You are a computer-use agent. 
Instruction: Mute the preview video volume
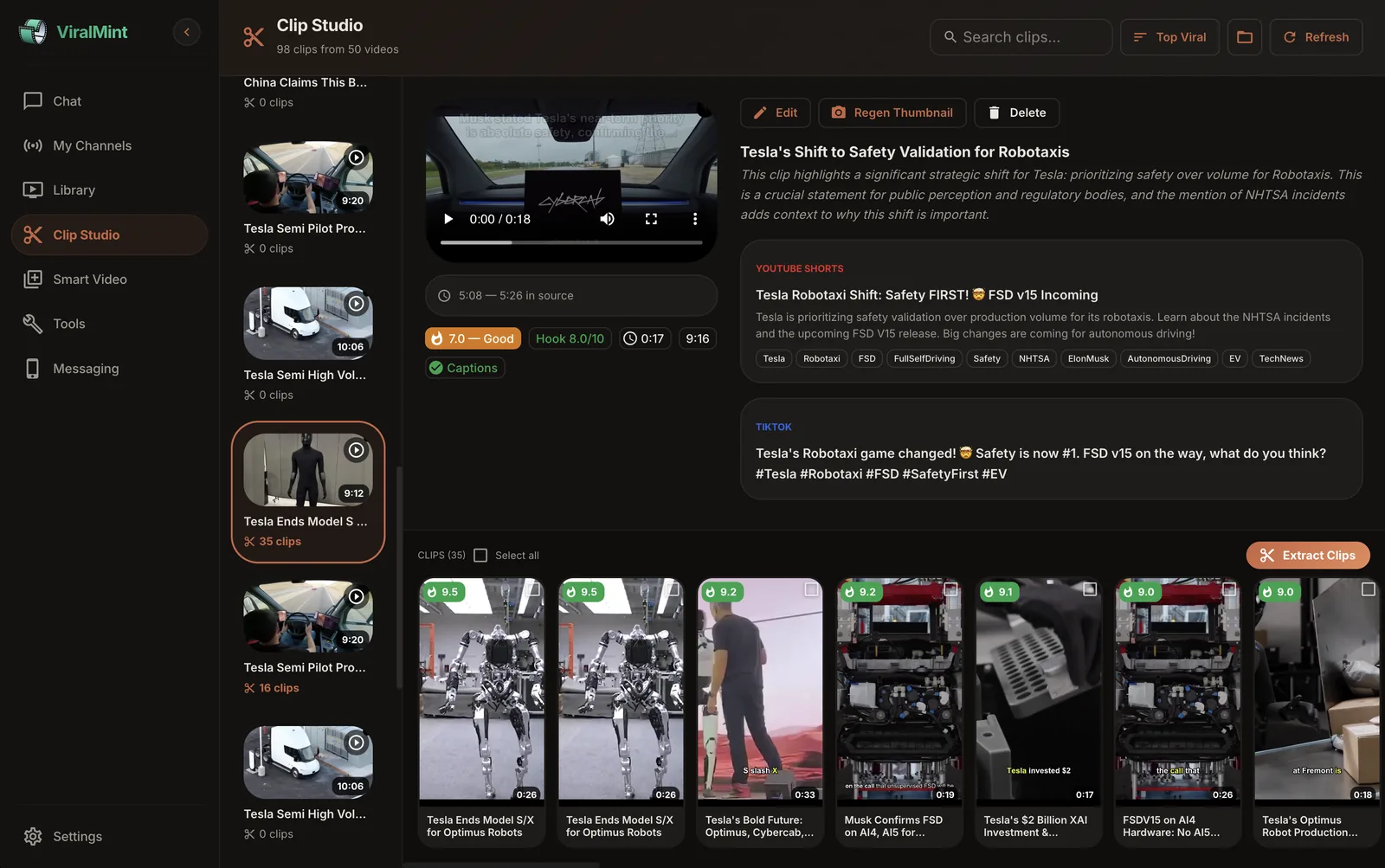point(608,219)
